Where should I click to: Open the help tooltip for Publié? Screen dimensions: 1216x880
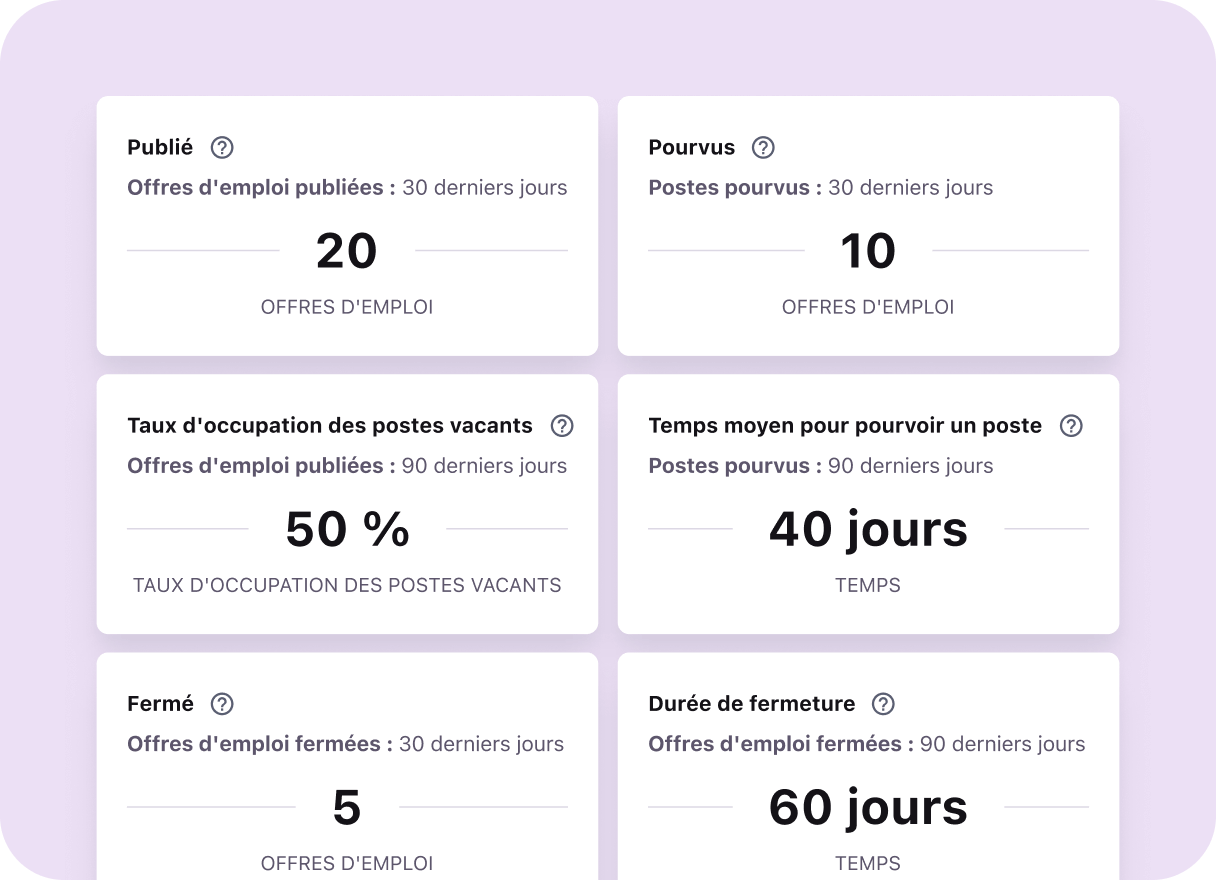tap(221, 147)
